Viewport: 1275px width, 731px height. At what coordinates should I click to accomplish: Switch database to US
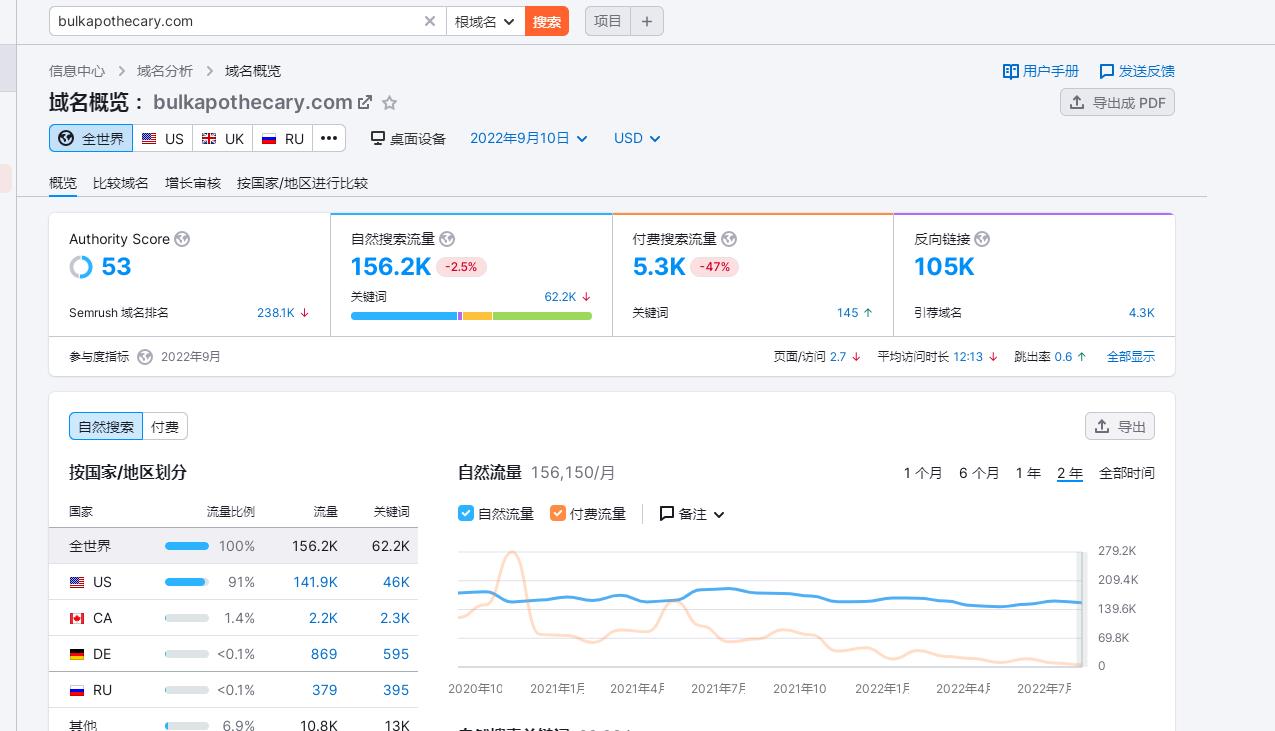coord(163,138)
